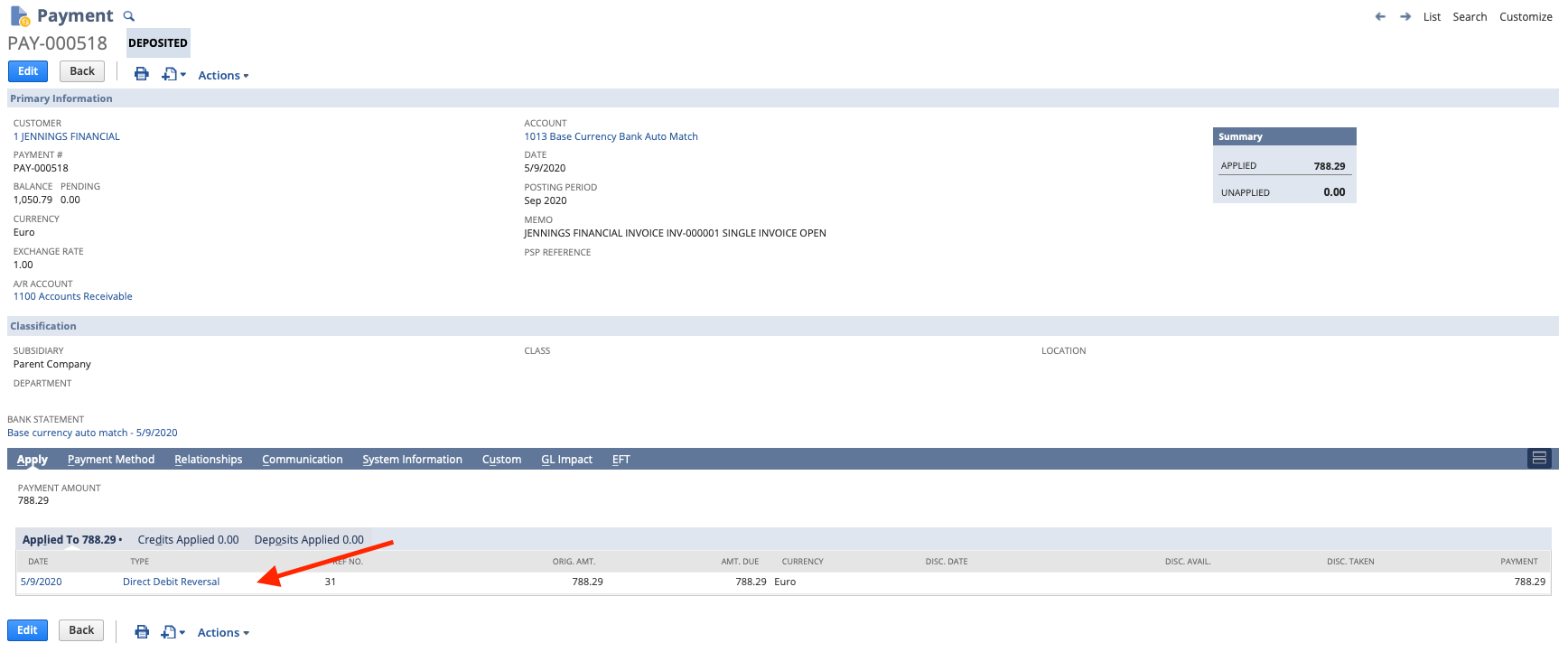Select the Apply subtab
This screenshot has width=1568, height=652.
(33, 460)
